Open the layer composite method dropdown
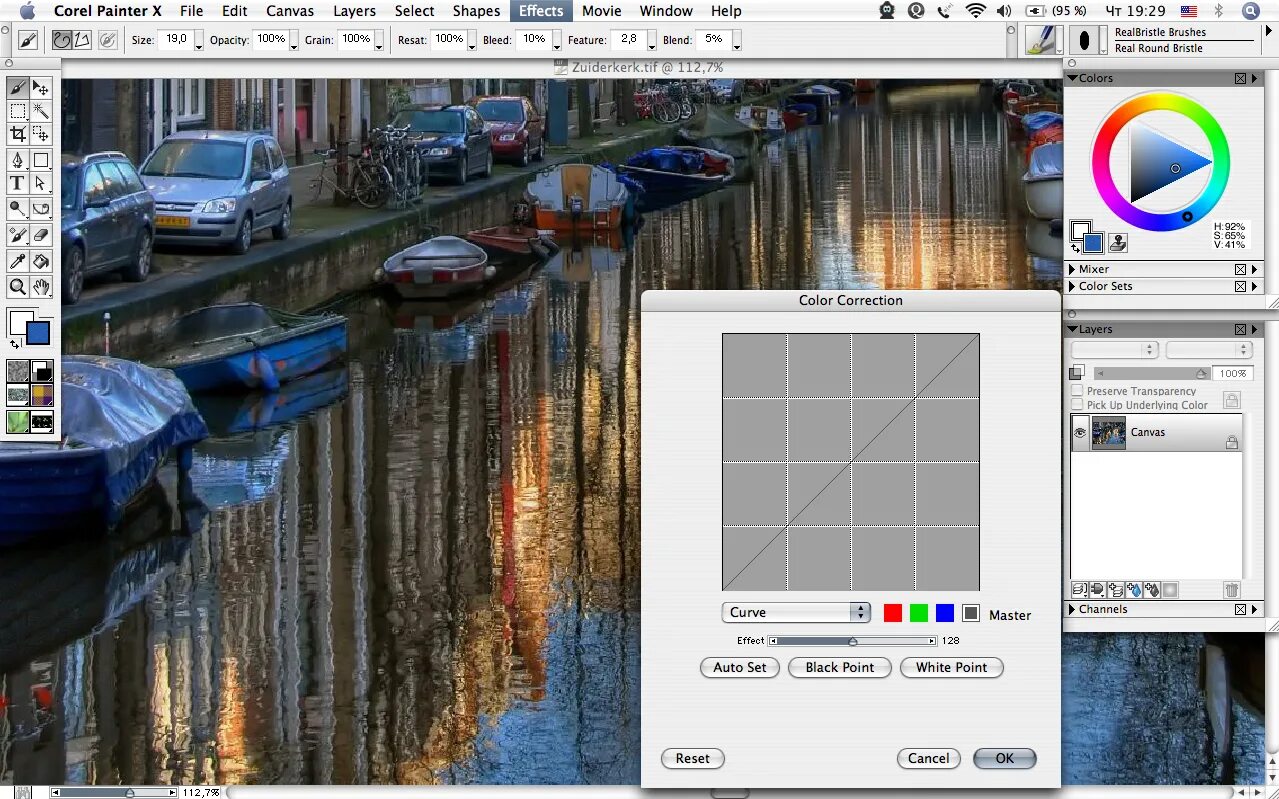This screenshot has height=799, width=1279. pos(1114,350)
